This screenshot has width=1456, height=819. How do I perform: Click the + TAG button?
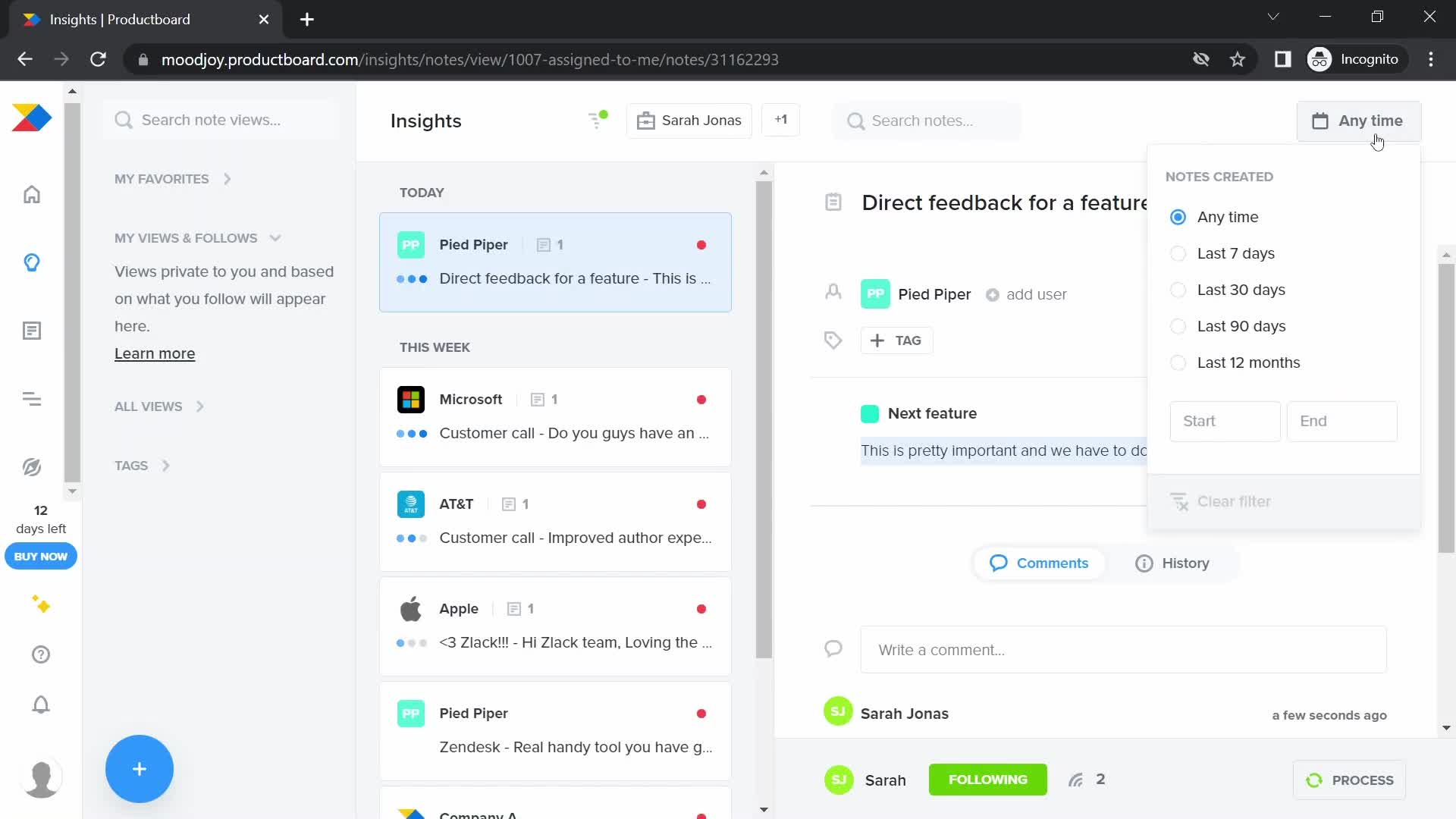[896, 340]
